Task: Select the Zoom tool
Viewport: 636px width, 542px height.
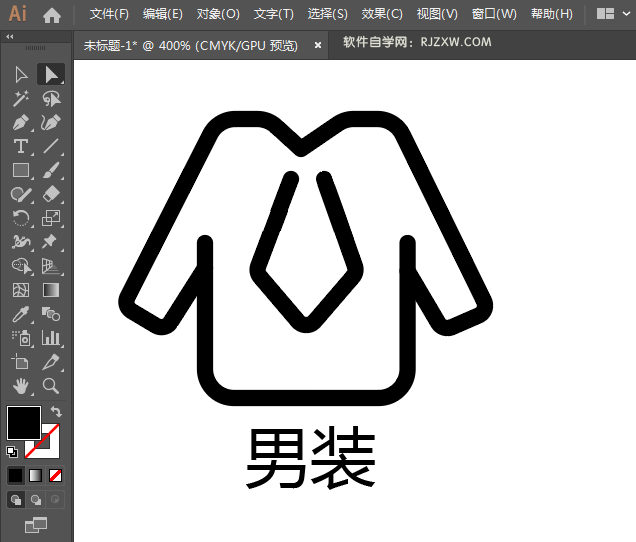Action: point(51,386)
